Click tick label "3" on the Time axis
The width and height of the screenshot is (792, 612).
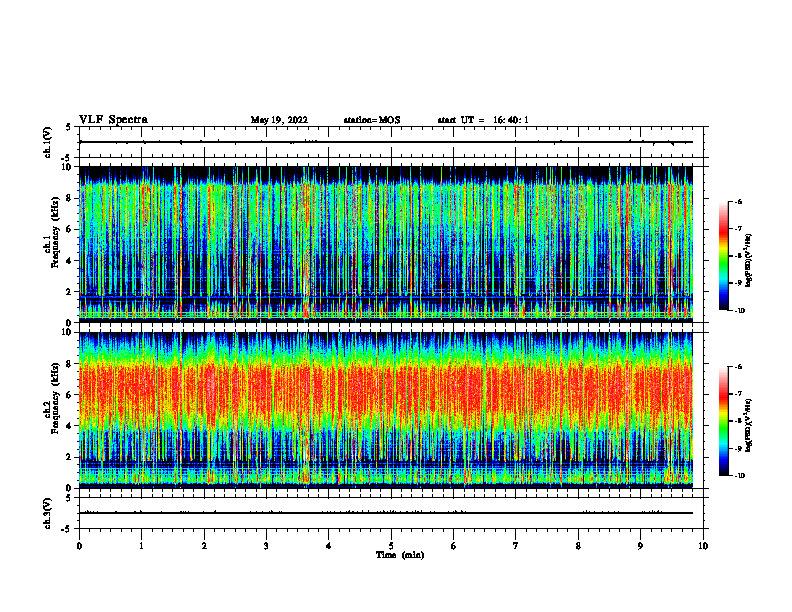[x=266, y=546]
